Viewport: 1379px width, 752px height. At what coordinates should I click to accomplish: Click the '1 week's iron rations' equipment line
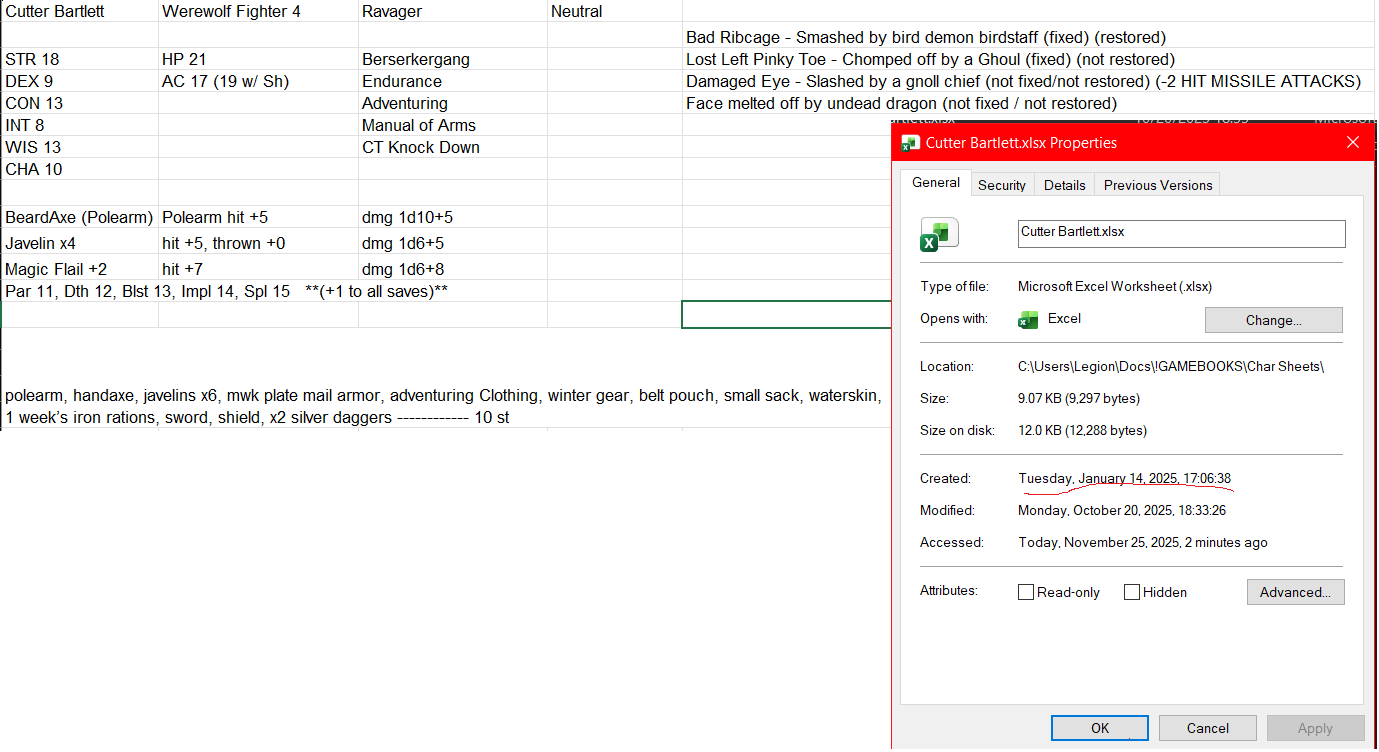pos(257,418)
